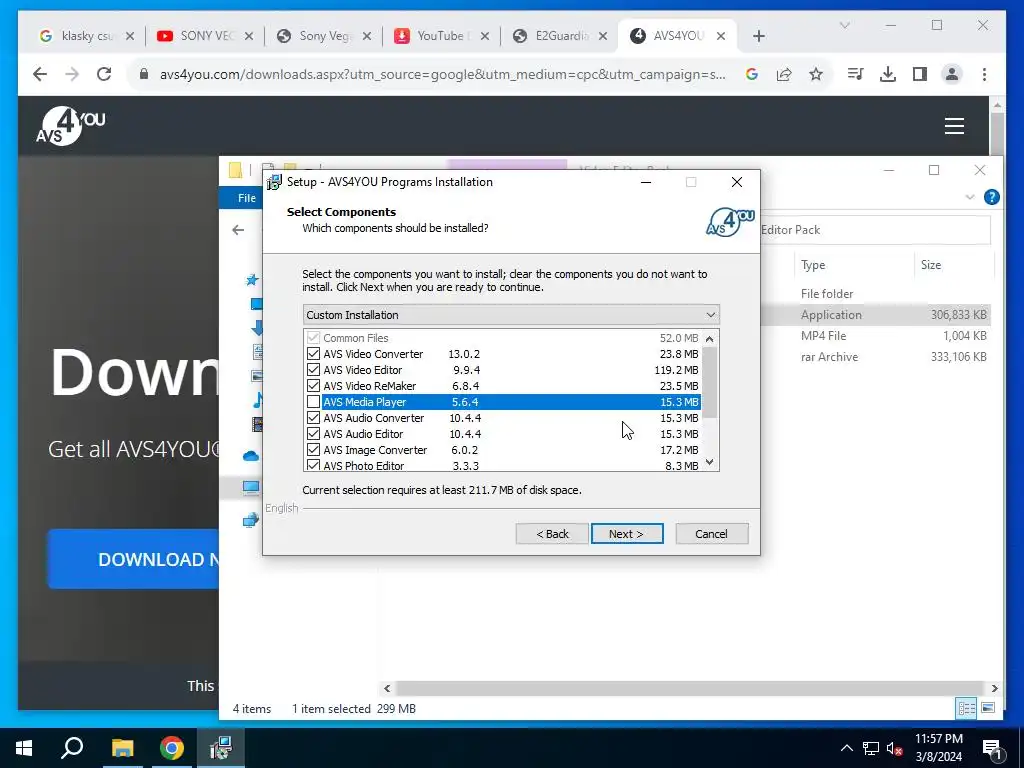Open File Explorer from taskbar

(122, 748)
